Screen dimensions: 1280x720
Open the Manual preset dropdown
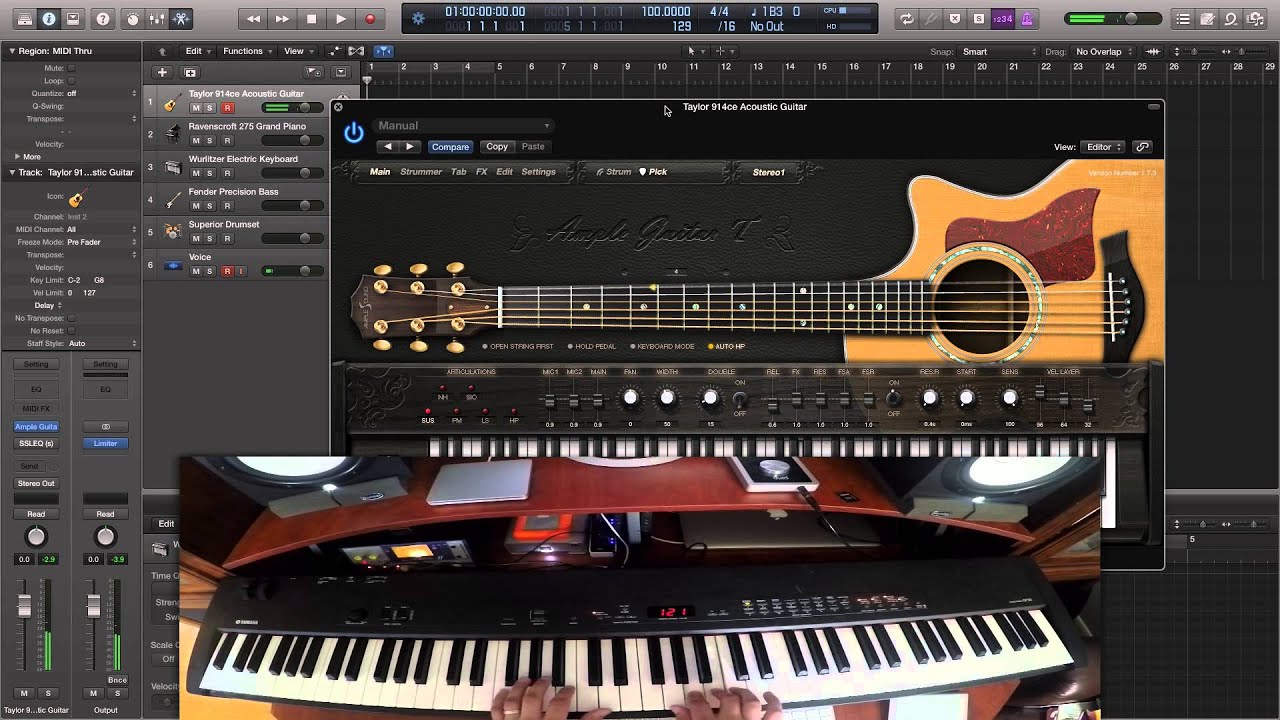coord(463,125)
